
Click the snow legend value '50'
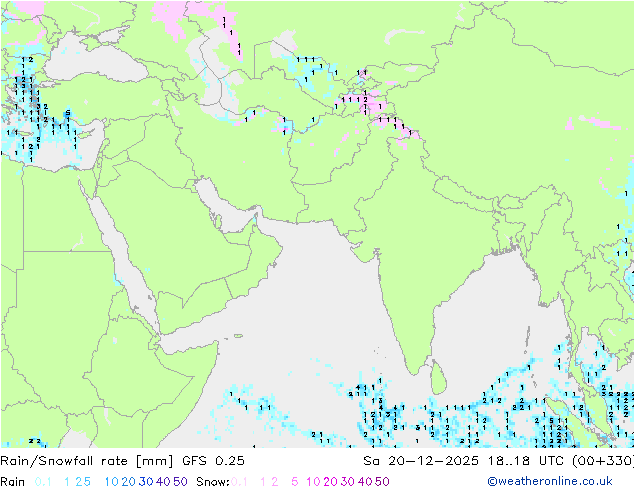coord(382,482)
